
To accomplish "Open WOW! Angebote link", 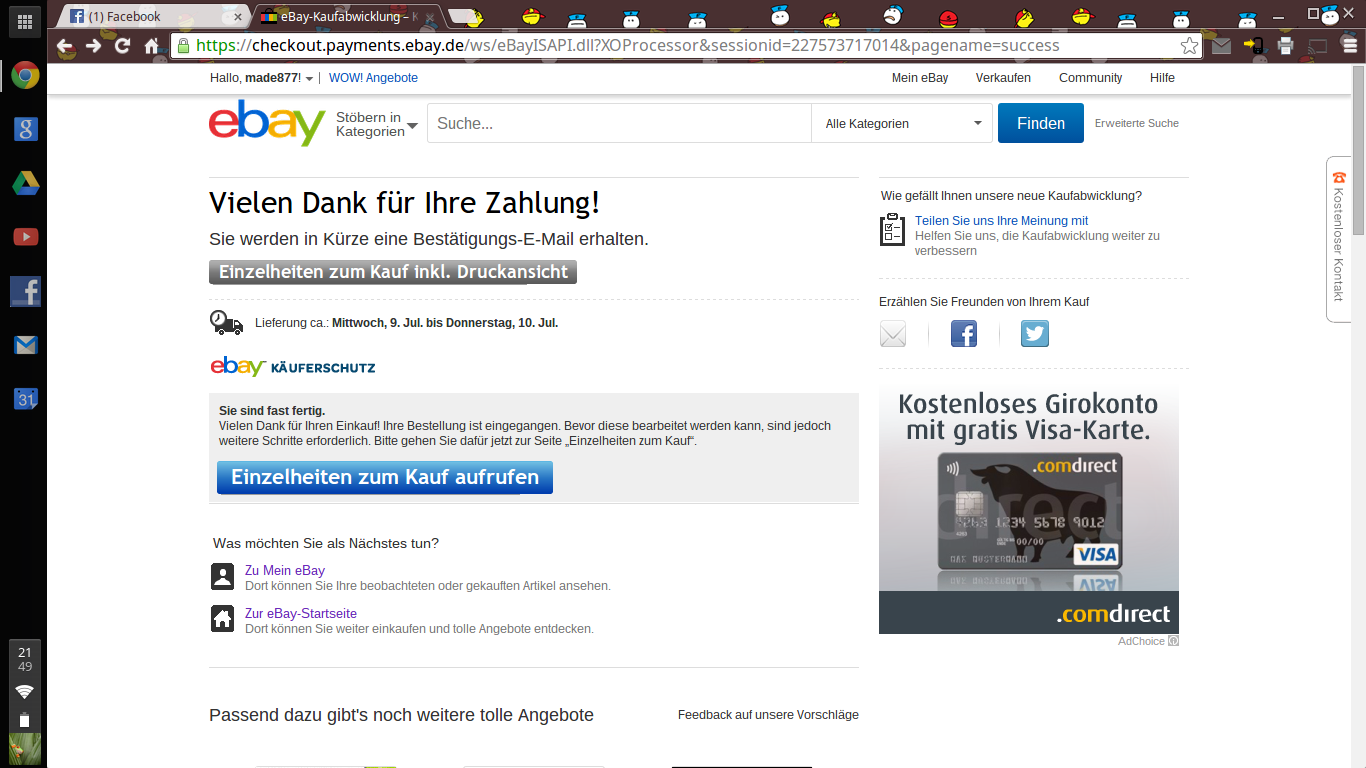I will pos(373,78).
